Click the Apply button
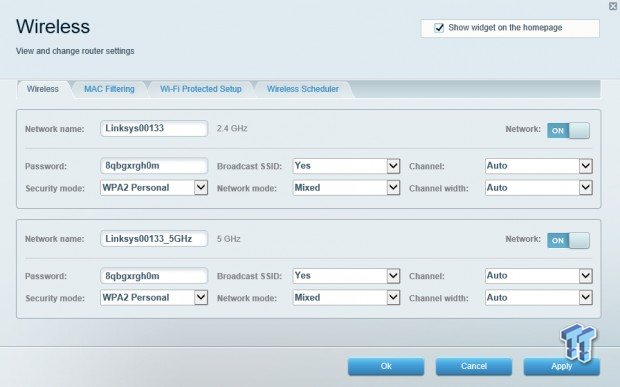 pyautogui.click(x=561, y=366)
